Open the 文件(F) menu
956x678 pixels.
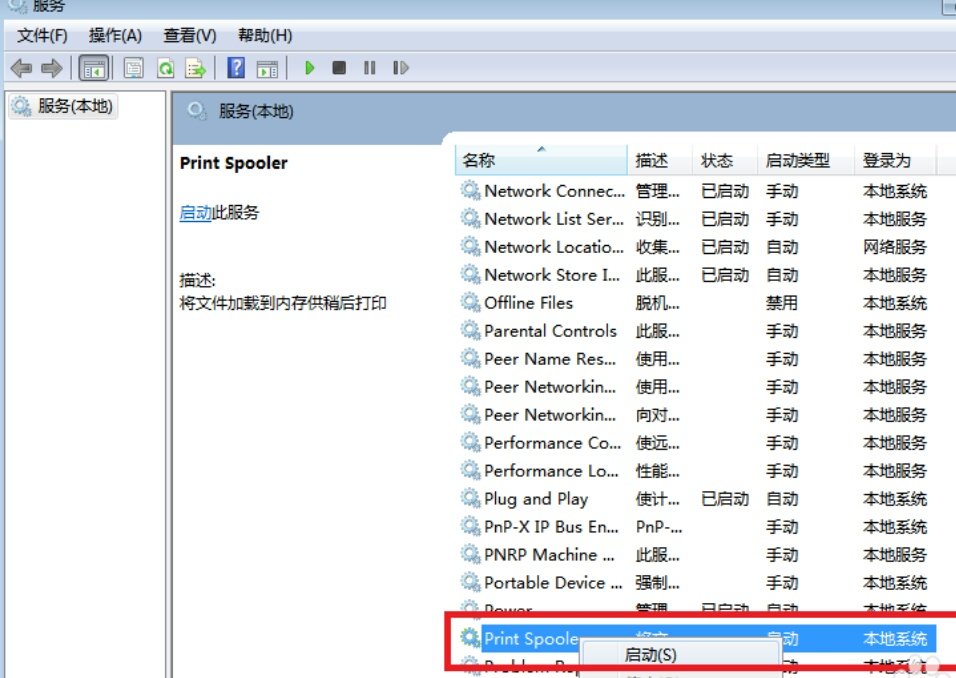pyautogui.click(x=42, y=36)
